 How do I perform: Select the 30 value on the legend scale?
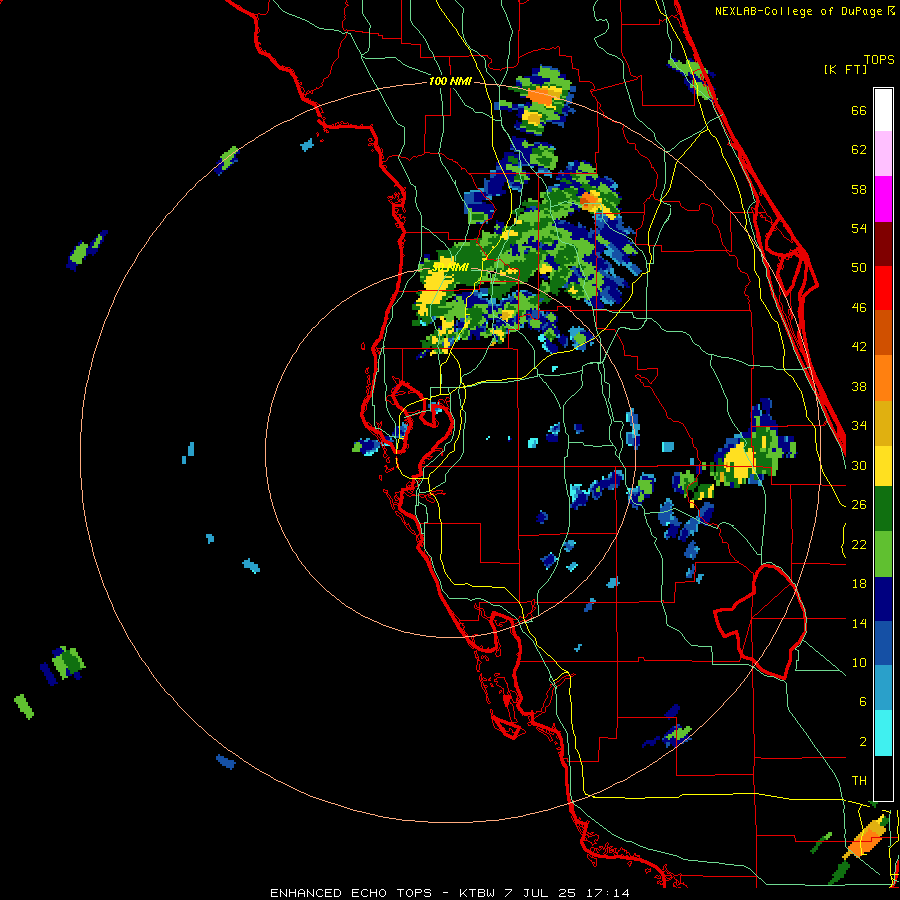[x=859, y=465]
